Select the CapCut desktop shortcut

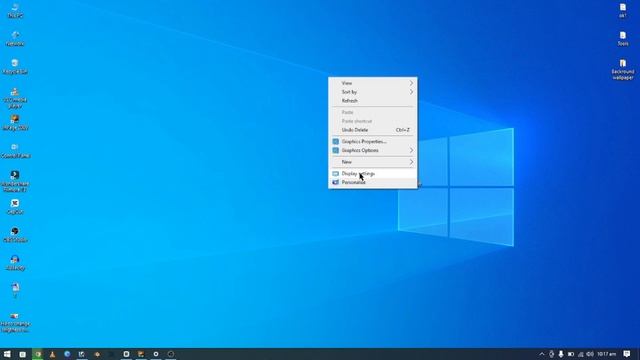tap(15, 207)
